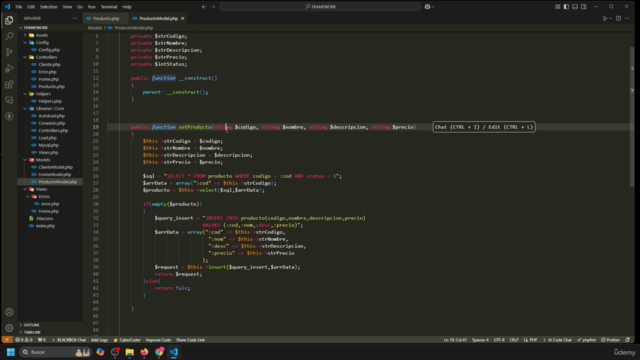Image resolution: width=640 pixels, height=360 pixels.
Task: Open Mysql.php file
Action: [49, 145]
